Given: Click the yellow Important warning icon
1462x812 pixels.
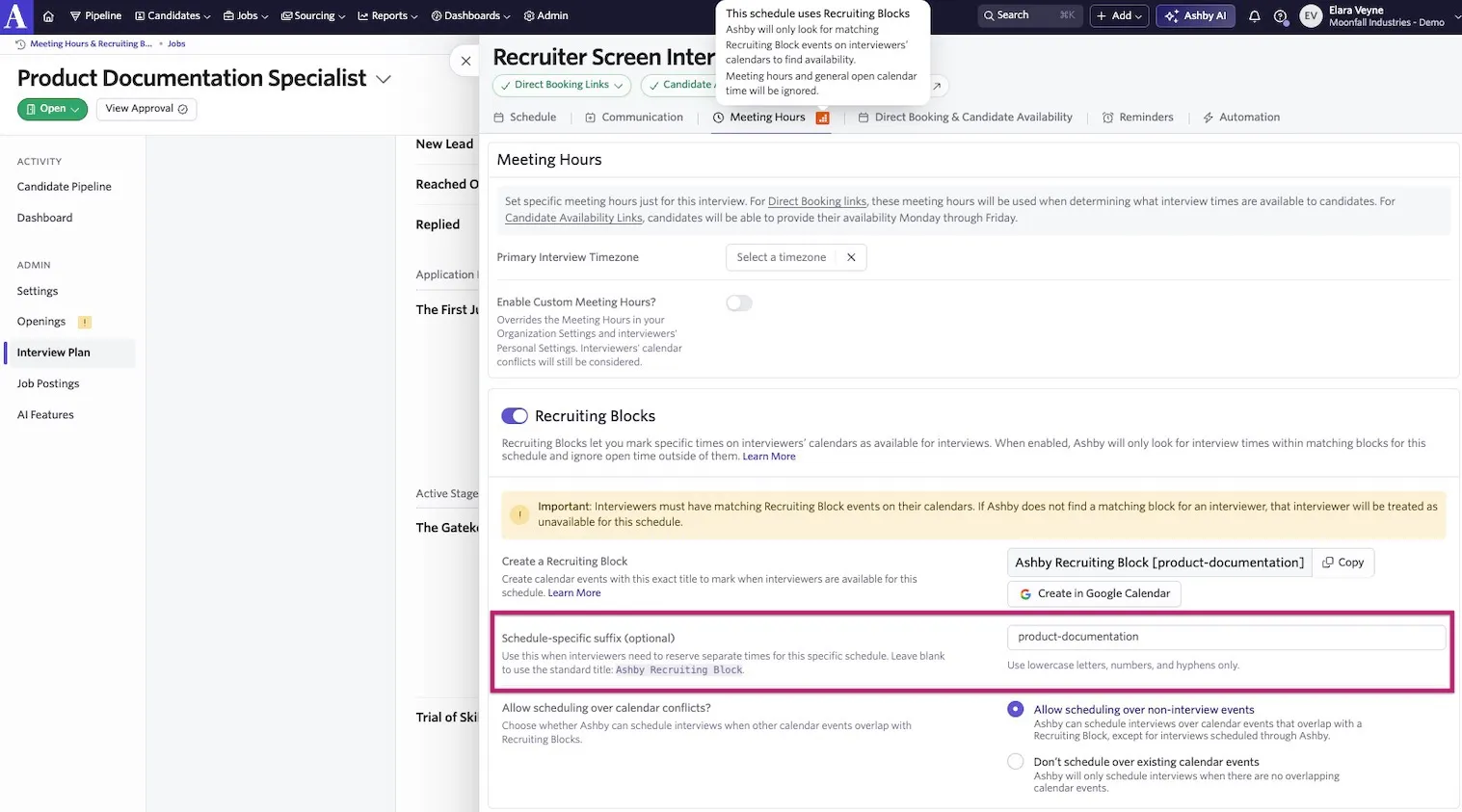Looking at the screenshot, I should (x=519, y=514).
